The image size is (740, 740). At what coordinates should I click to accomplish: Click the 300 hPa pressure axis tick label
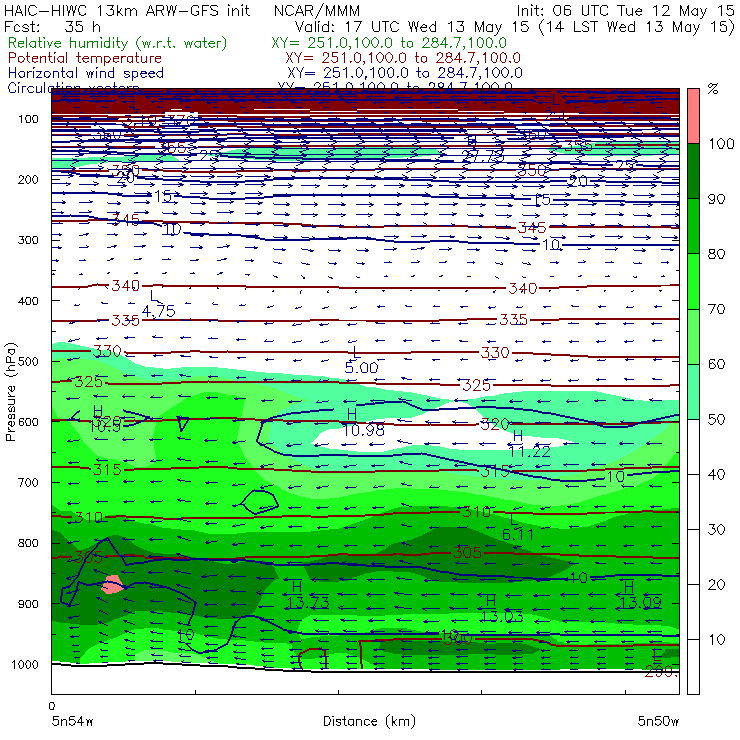click(28, 240)
